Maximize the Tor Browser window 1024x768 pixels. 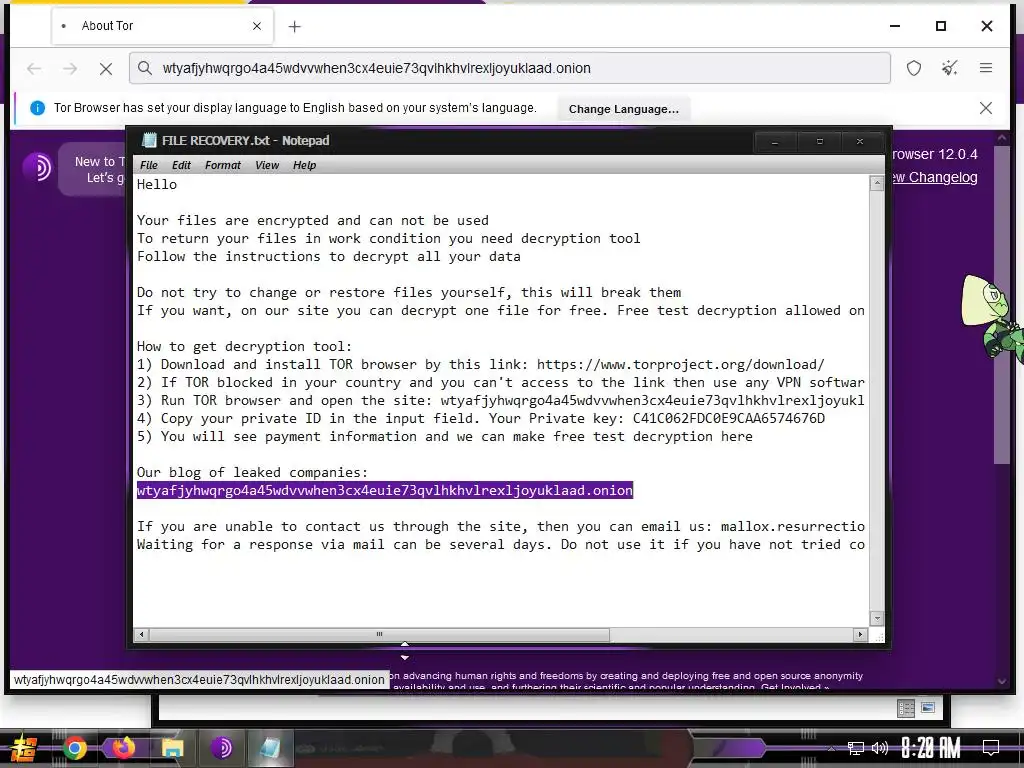(x=941, y=26)
